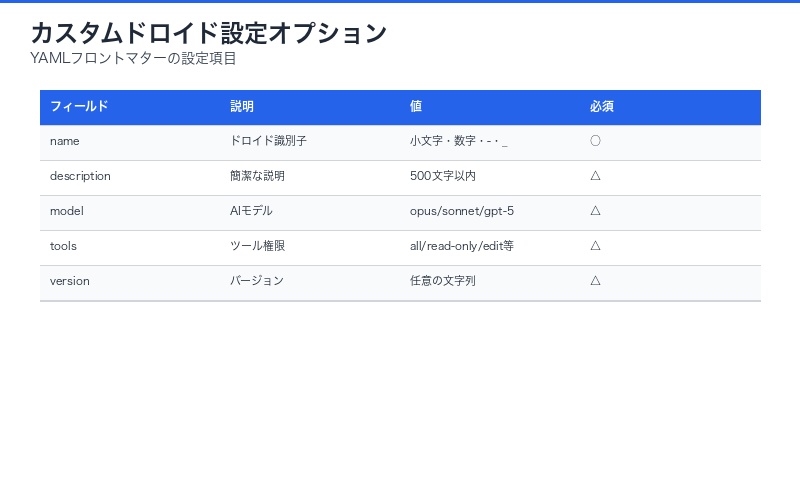Click the triangle symbol in the description row
The image size is (800, 500).
595,176
